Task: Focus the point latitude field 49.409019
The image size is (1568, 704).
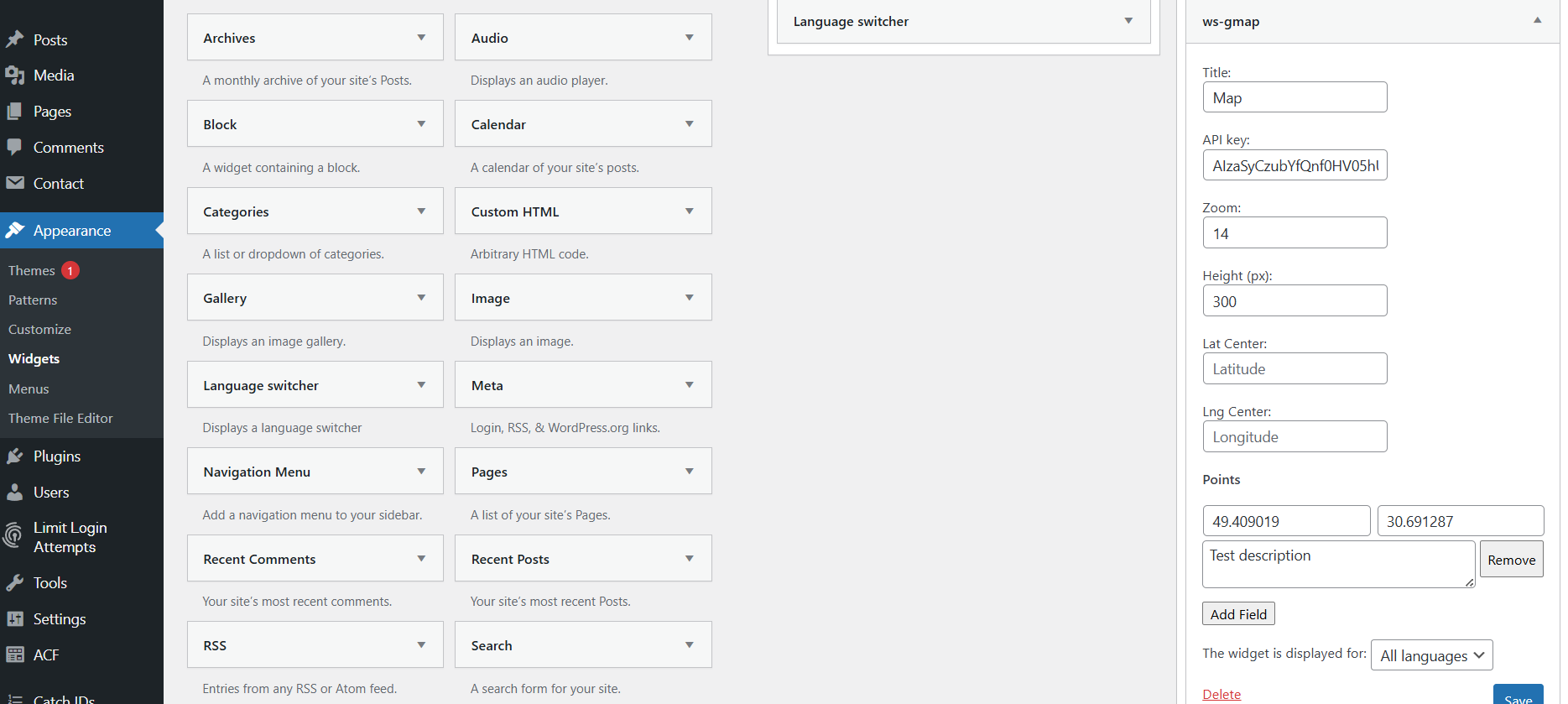Action: 1286,521
